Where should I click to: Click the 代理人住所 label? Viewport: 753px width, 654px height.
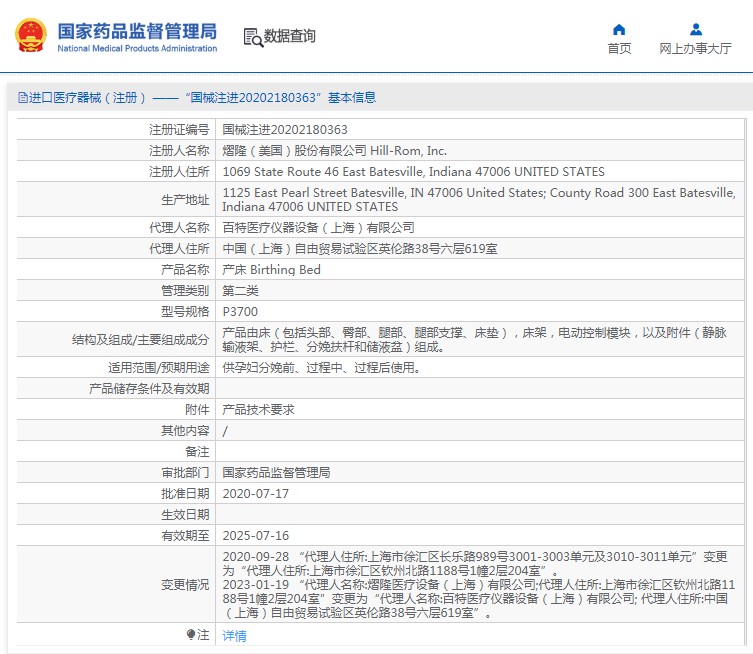(179, 249)
